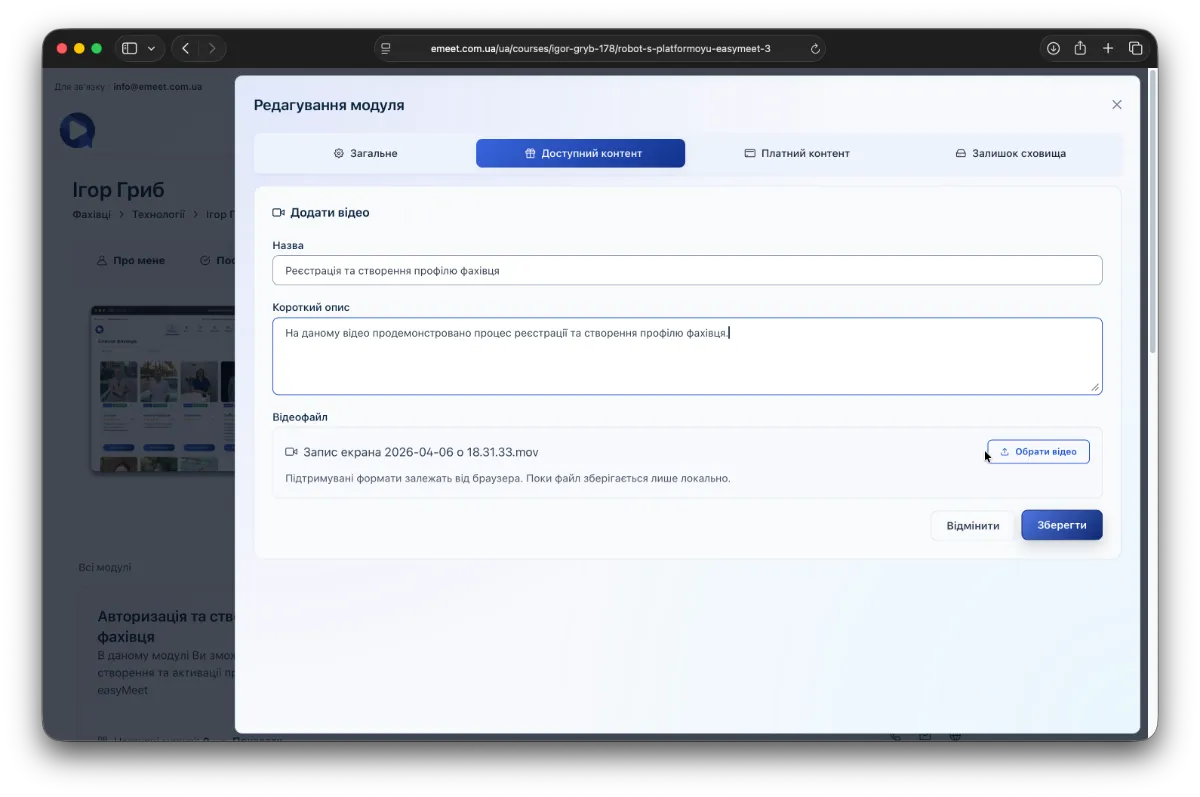Open the Залишок сховища tab
This screenshot has width=1200, height=797.
point(1010,153)
